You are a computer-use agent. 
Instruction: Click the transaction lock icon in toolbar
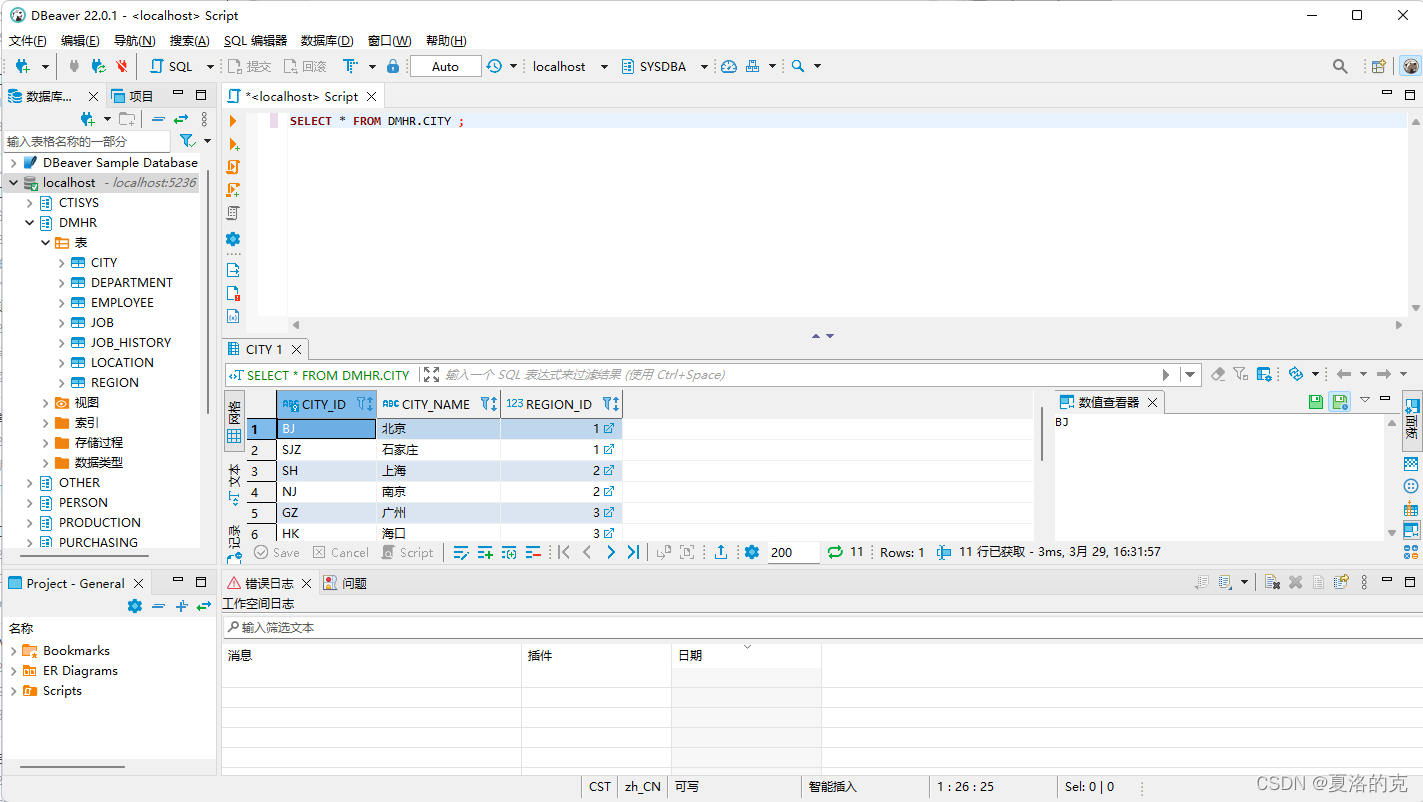tap(393, 66)
